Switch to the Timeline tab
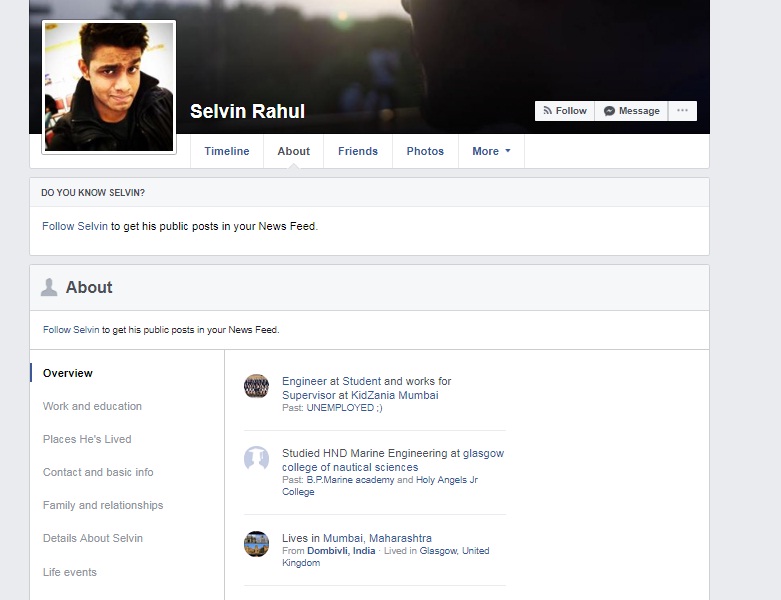Screen dimensions: 781x600 [x=227, y=151]
